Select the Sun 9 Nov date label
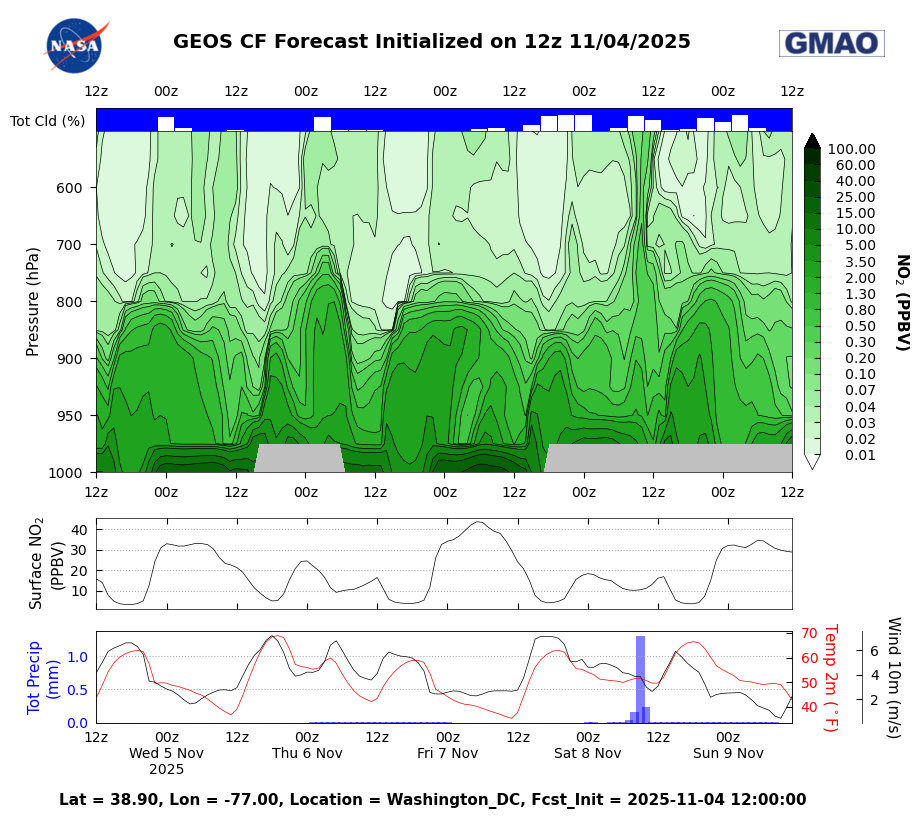Screen dimensions: 920x819 [x=727, y=754]
